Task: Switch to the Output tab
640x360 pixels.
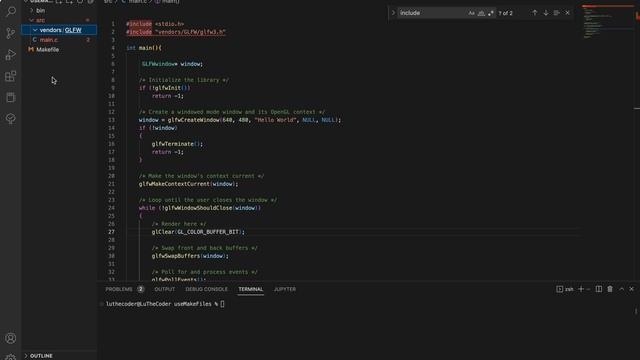Action: (x=164, y=289)
